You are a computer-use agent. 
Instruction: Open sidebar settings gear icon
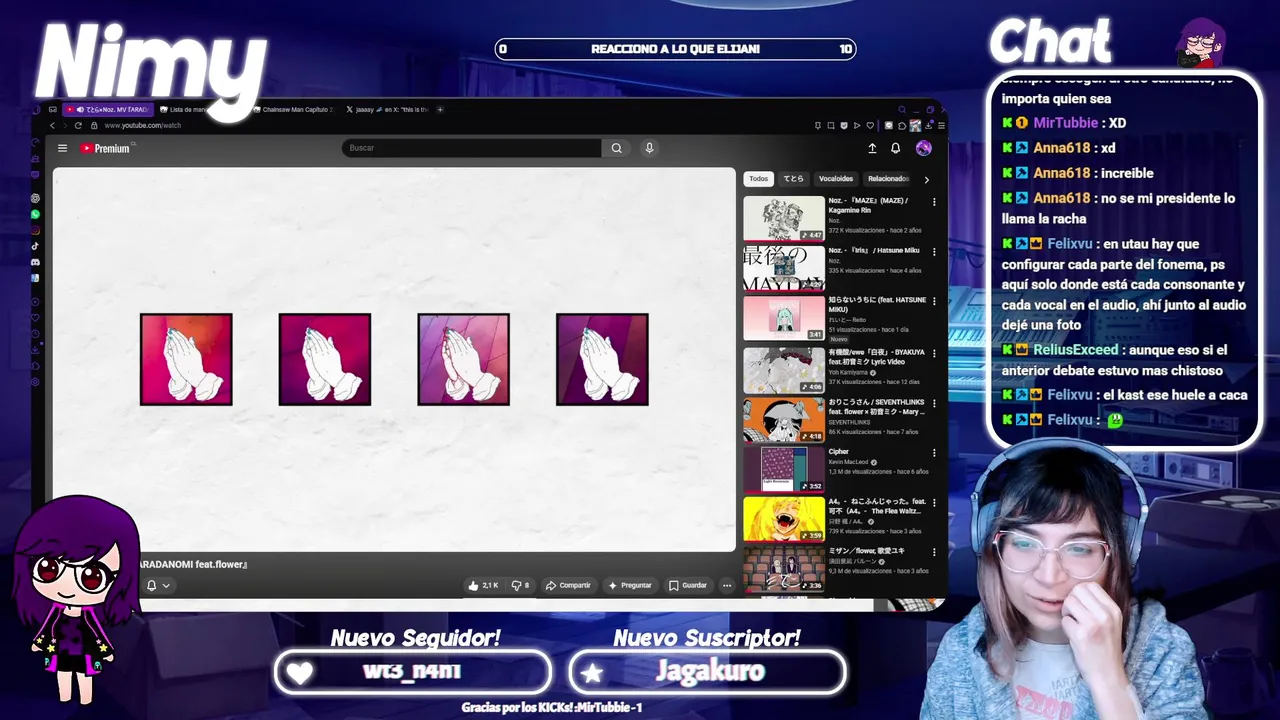(x=35, y=382)
